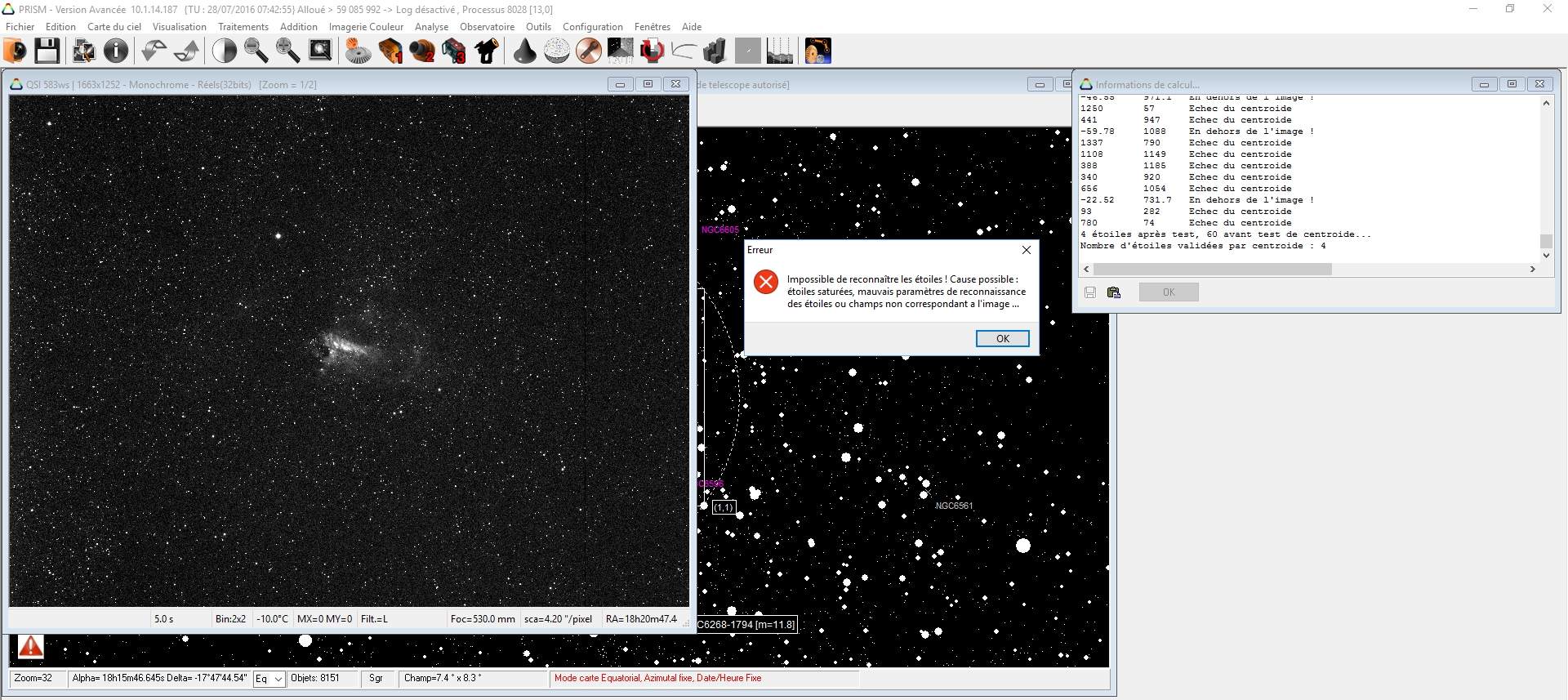Click the floppy disk save icon in the main toolbar

coord(47,51)
